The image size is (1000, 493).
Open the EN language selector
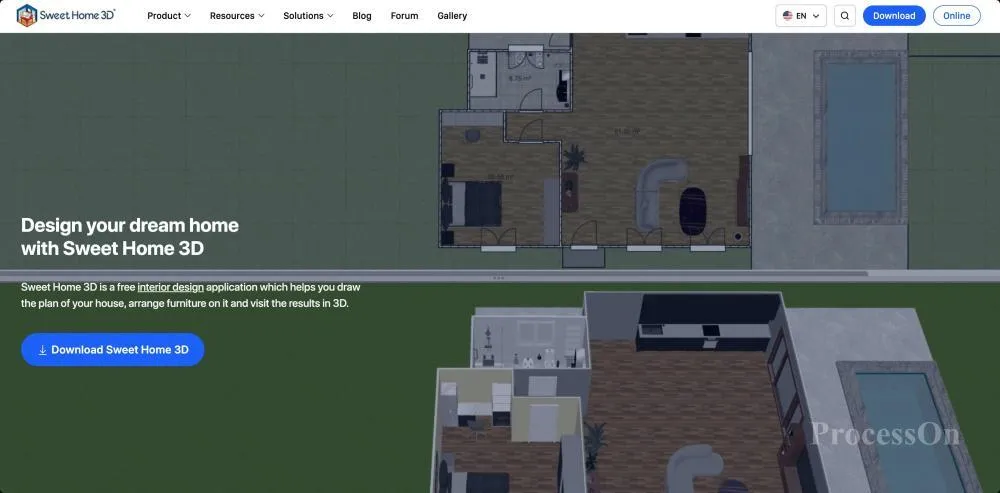(801, 16)
